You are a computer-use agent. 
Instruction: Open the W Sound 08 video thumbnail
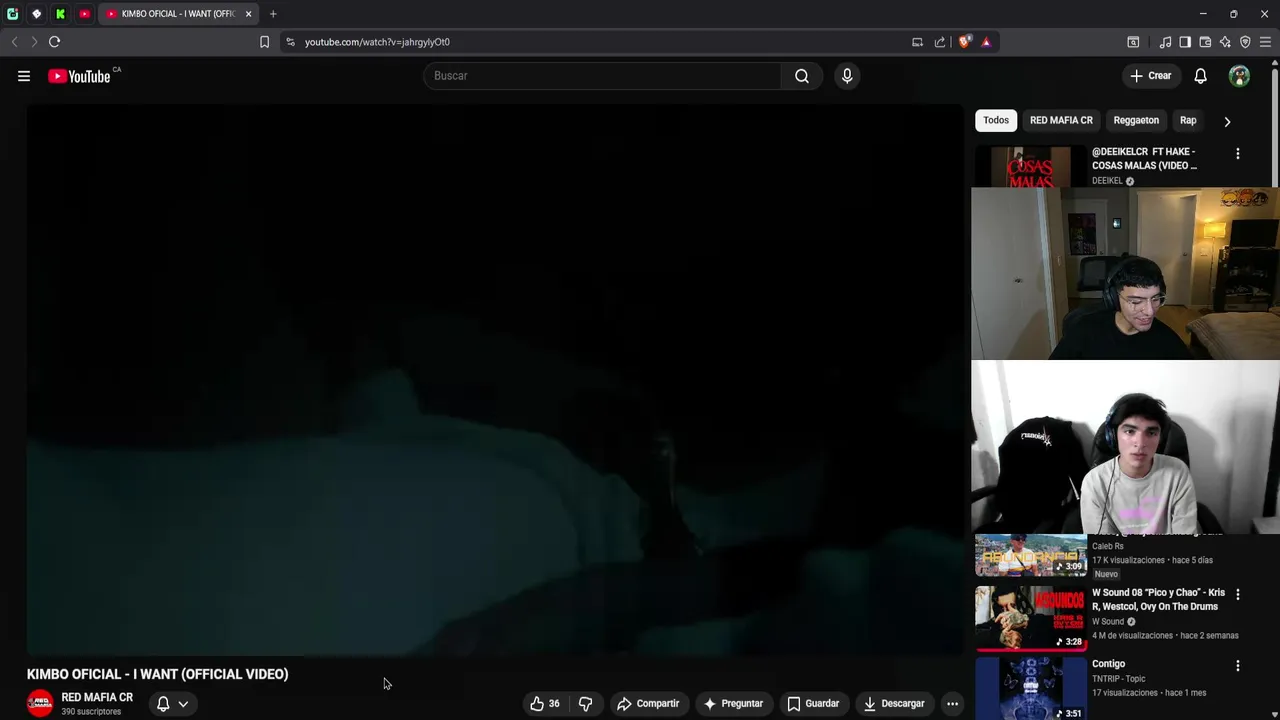(x=1031, y=617)
